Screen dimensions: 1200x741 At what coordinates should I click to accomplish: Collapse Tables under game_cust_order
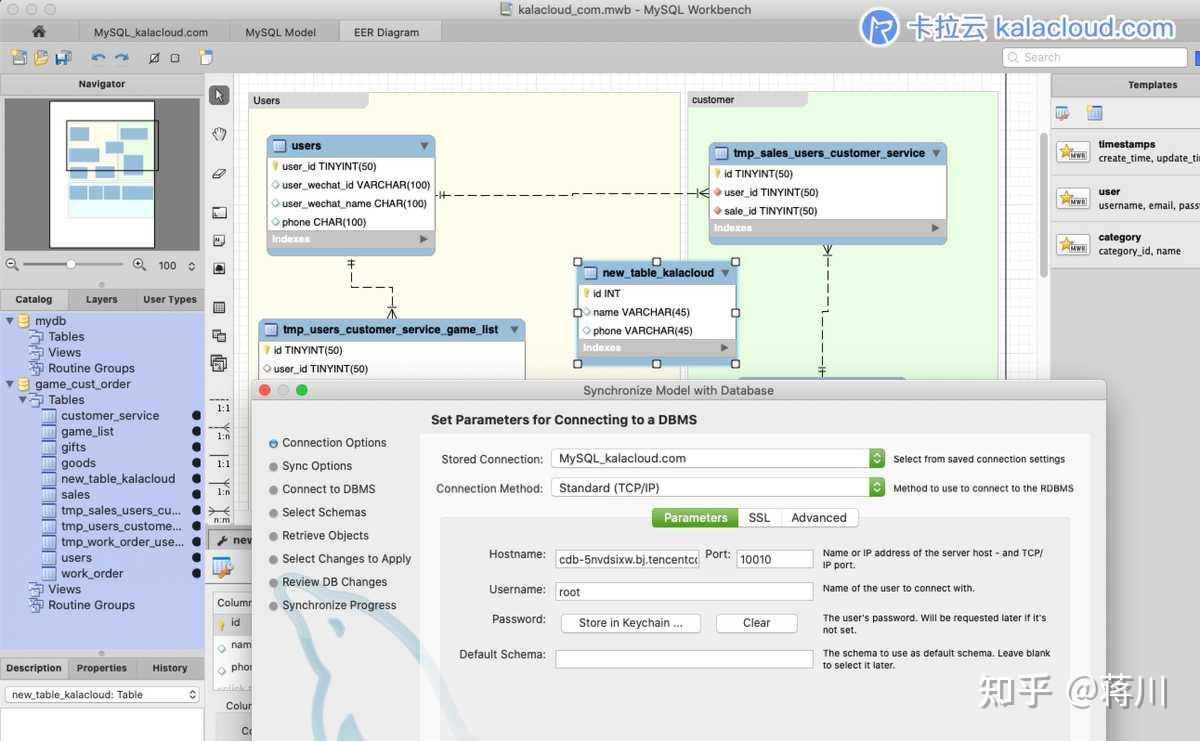[22, 400]
